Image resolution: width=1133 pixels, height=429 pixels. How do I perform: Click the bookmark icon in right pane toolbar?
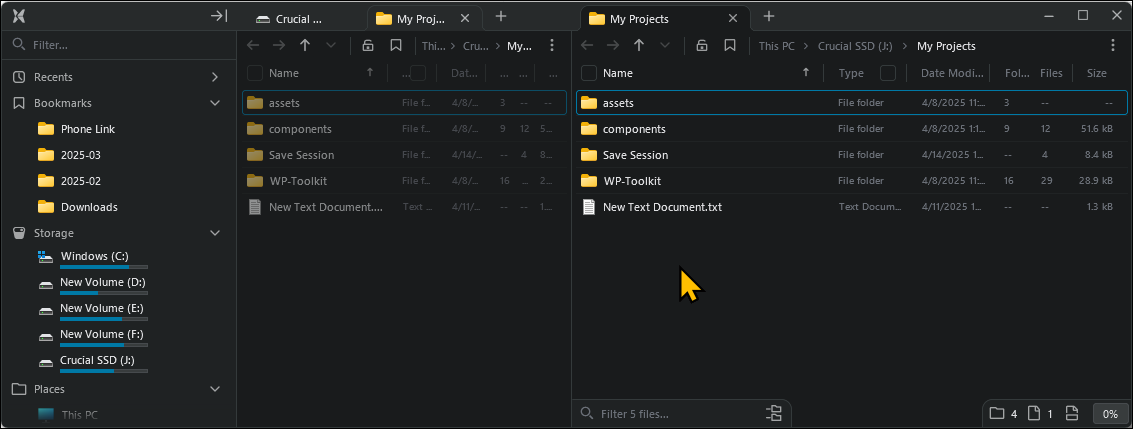pyautogui.click(x=730, y=46)
